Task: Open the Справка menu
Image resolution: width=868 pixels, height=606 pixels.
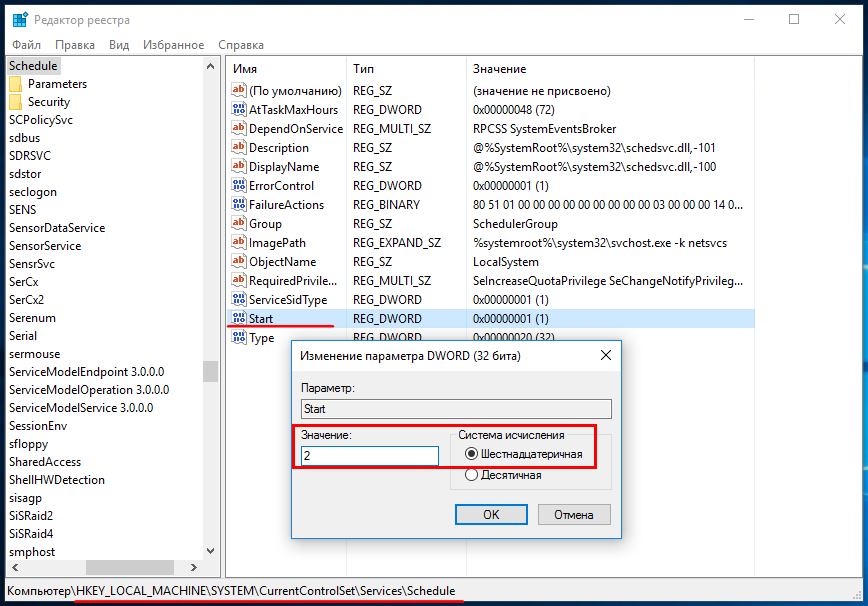Action: tap(241, 45)
